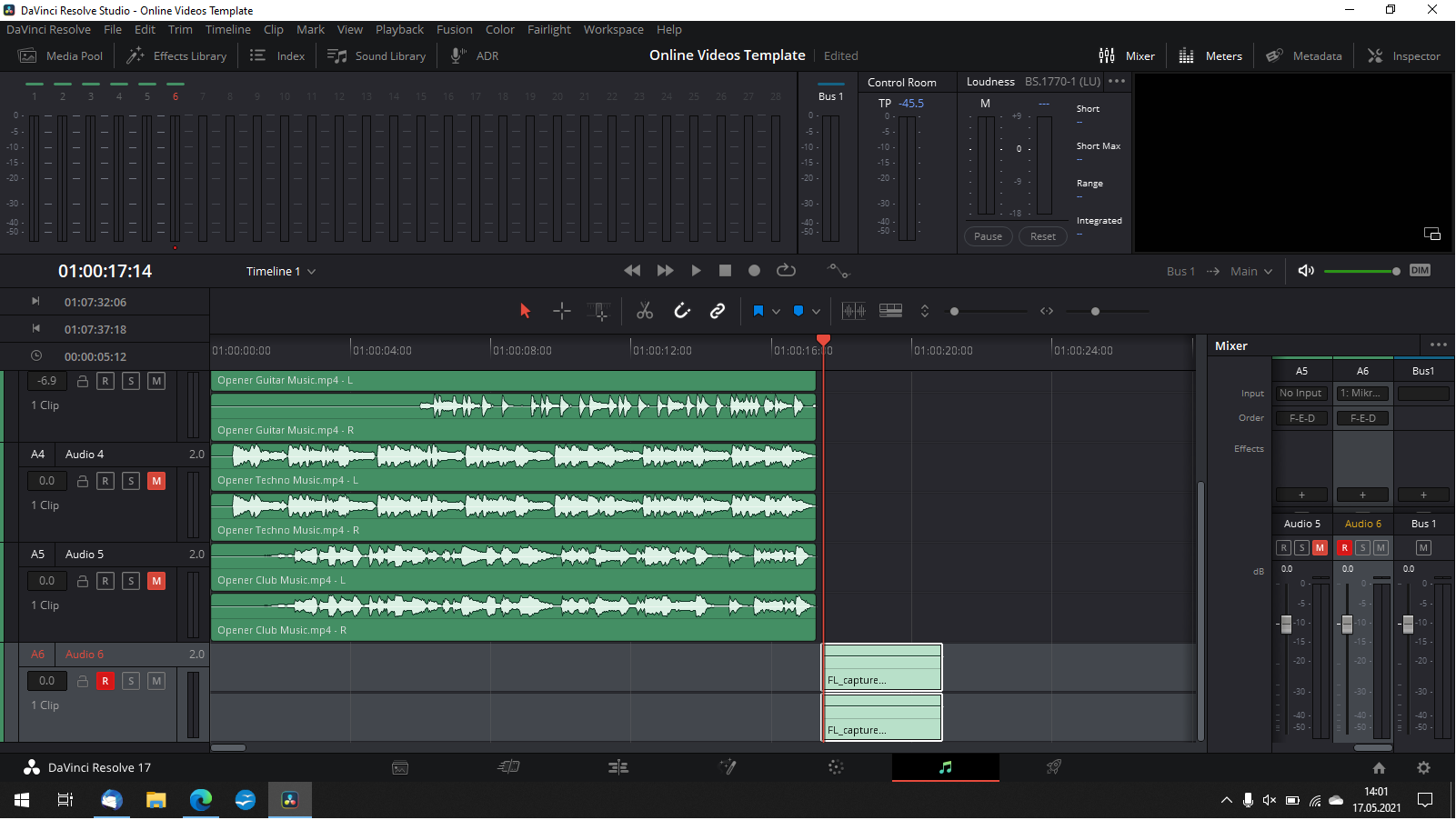Add a flag to the clip

(x=758, y=311)
